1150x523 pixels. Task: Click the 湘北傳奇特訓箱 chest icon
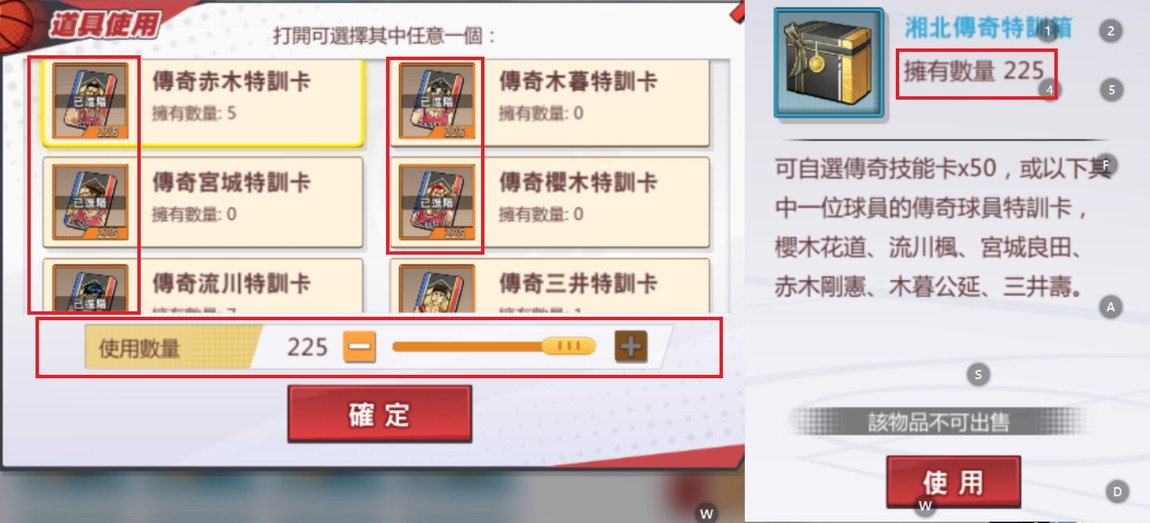coord(829,62)
